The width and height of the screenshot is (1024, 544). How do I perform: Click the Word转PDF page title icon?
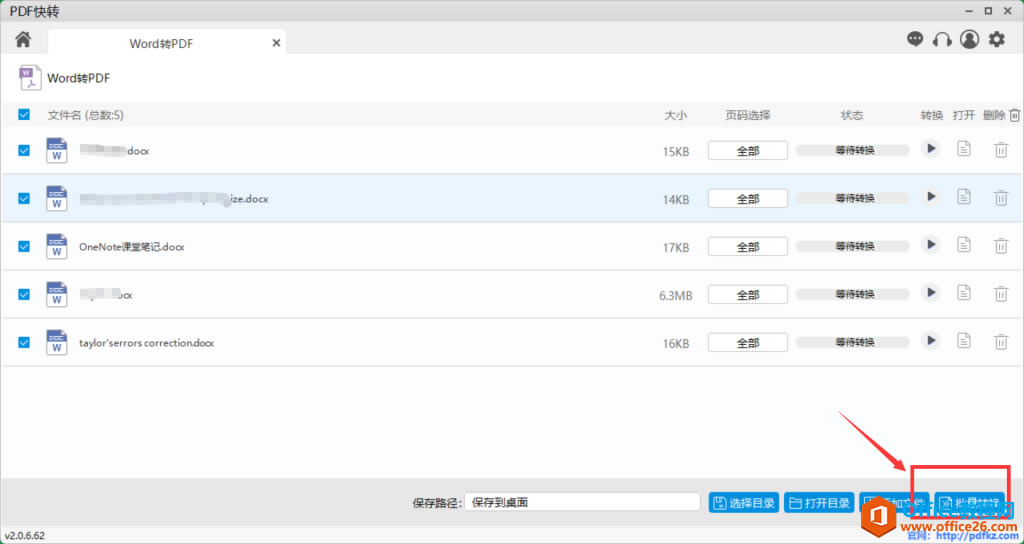coord(30,78)
